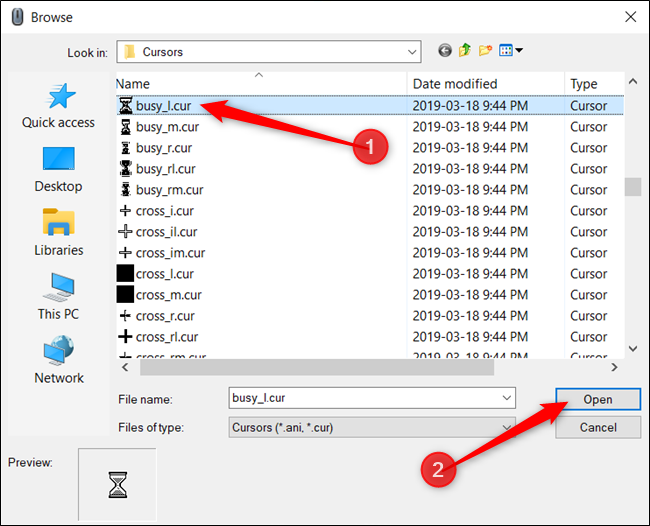Select This PC in the sidebar
650x526 pixels.
(59, 296)
